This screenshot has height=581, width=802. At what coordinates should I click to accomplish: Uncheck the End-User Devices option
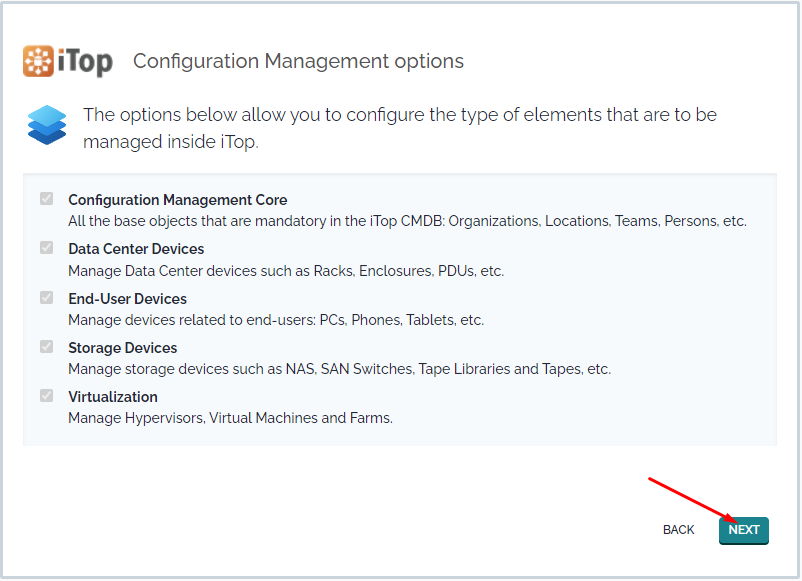[x=47, y=297]
